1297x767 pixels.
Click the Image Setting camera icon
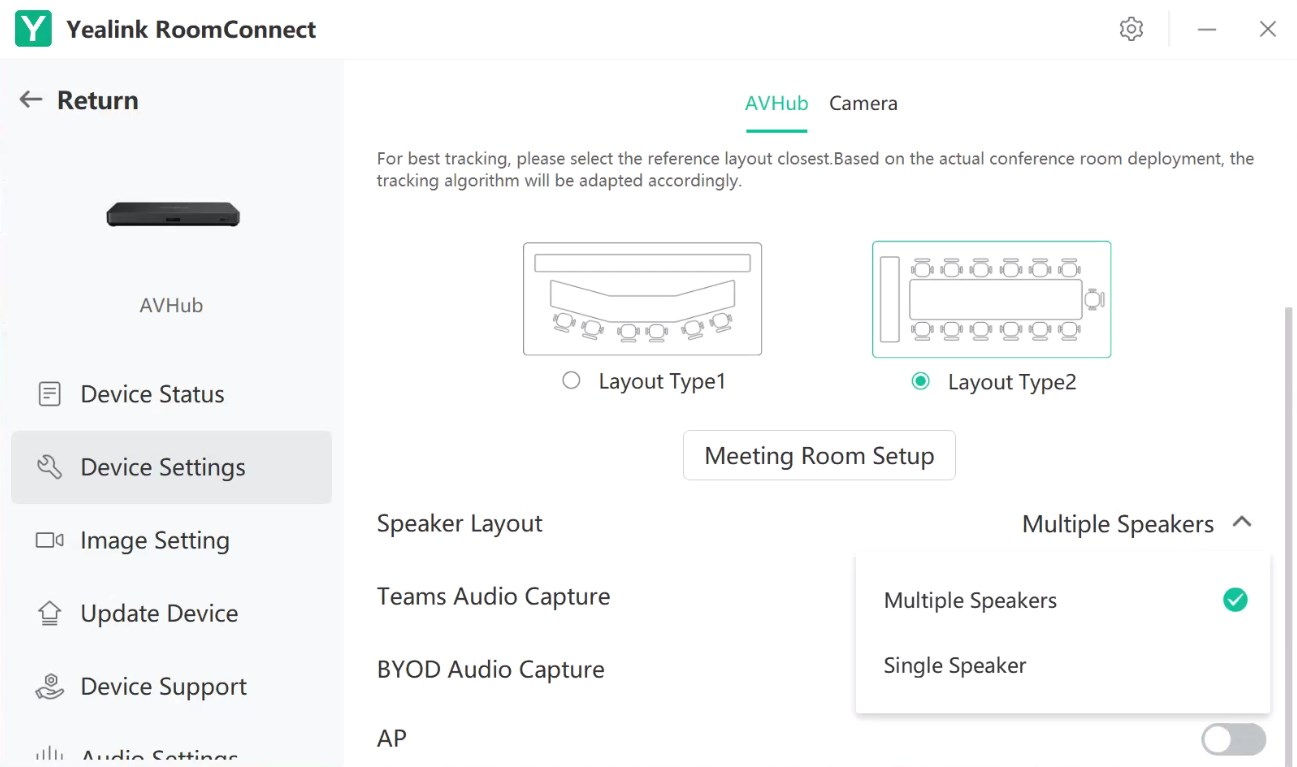(49, 540)
